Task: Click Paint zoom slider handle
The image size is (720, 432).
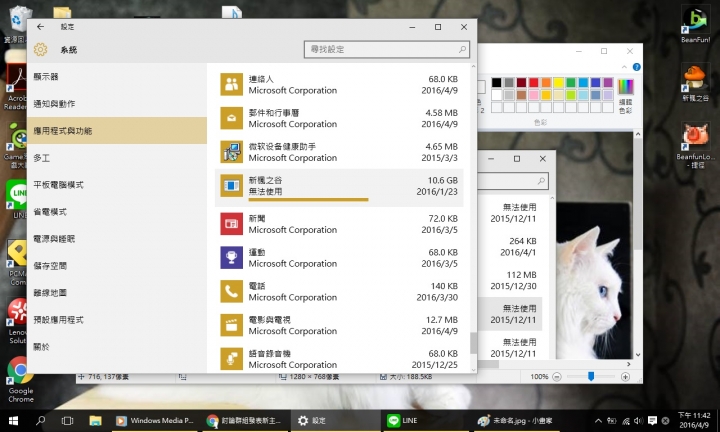Action: [591, 376]
